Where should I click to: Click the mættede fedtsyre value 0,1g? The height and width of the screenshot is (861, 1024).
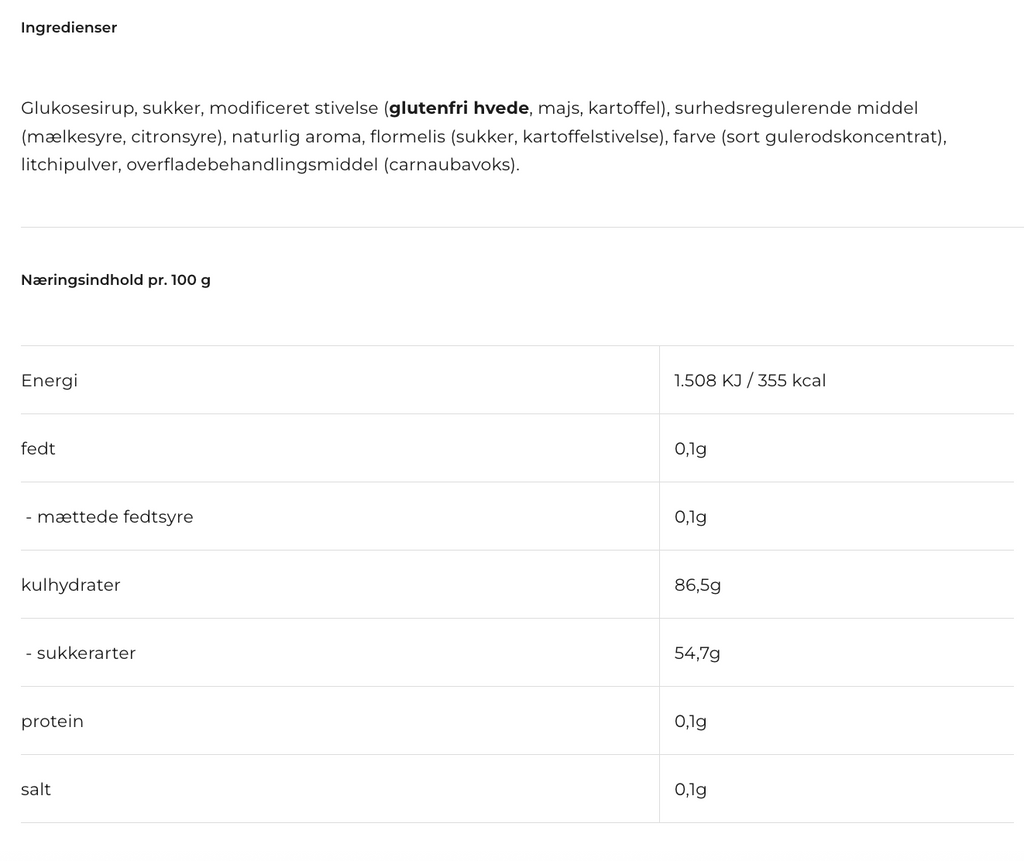point(690,517)
